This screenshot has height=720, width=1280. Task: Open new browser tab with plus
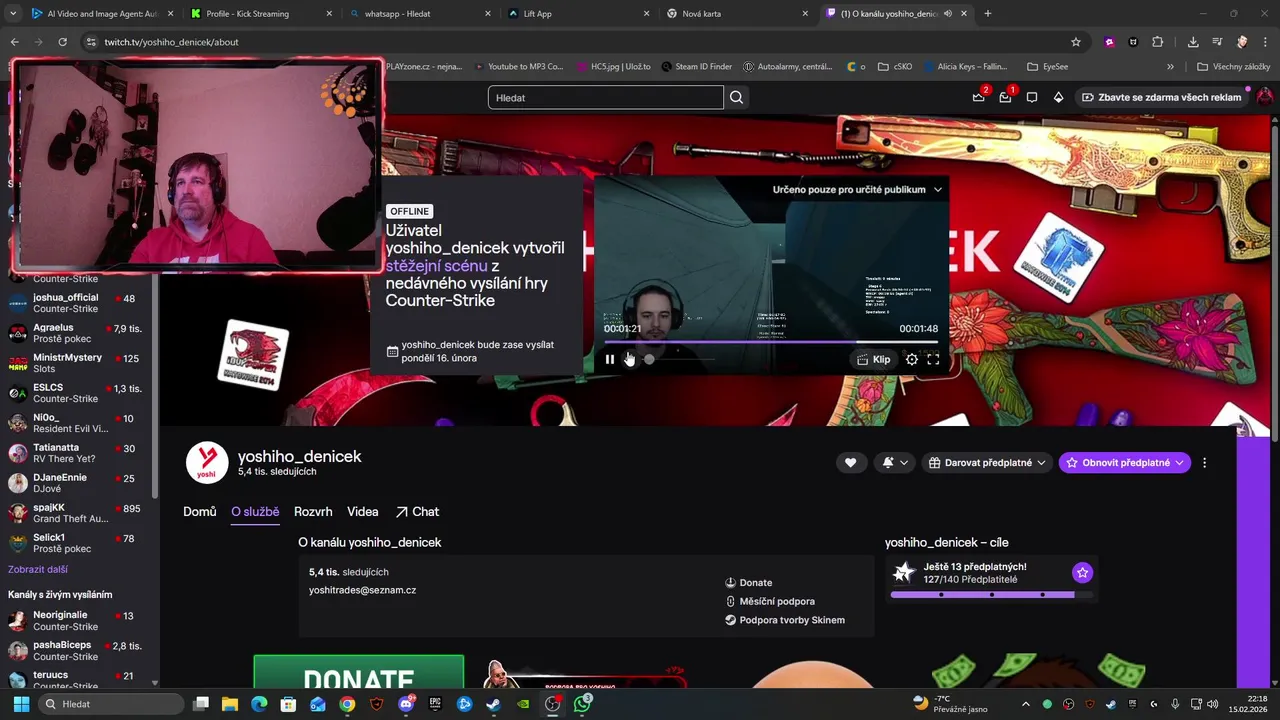point(988,13)
